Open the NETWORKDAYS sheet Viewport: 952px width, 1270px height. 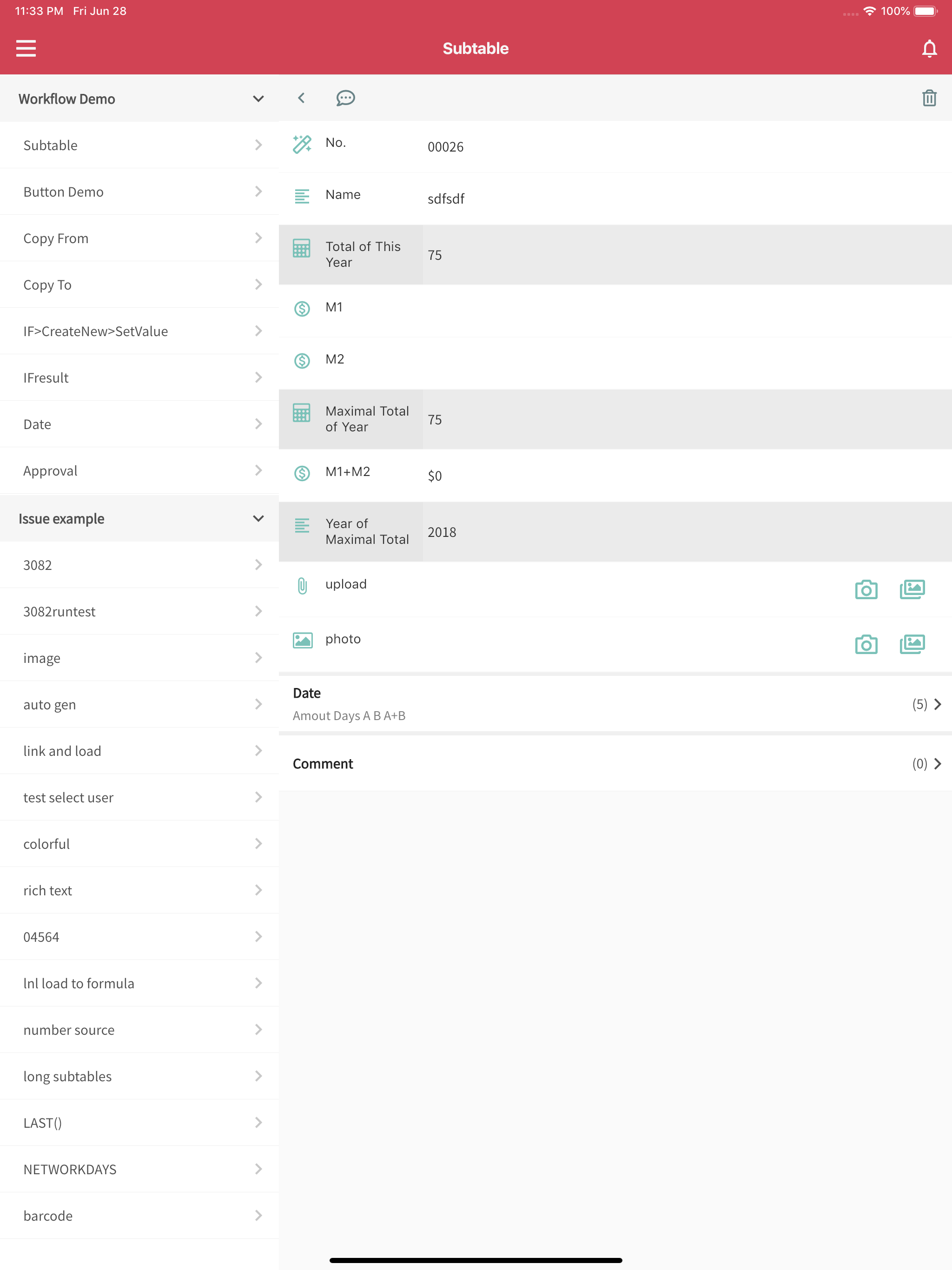[x=139, y=1169]
